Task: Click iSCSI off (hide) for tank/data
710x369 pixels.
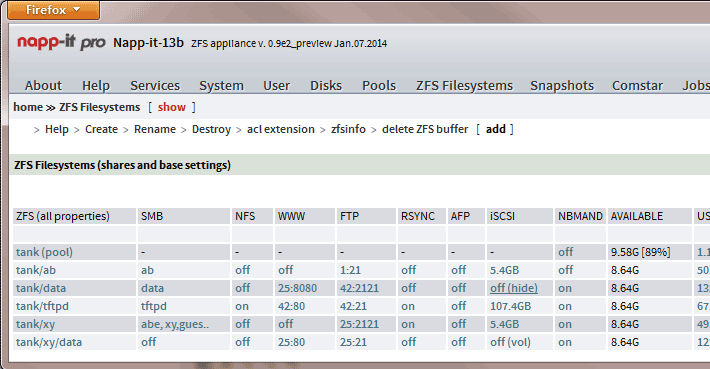Action: click(514, 288)
